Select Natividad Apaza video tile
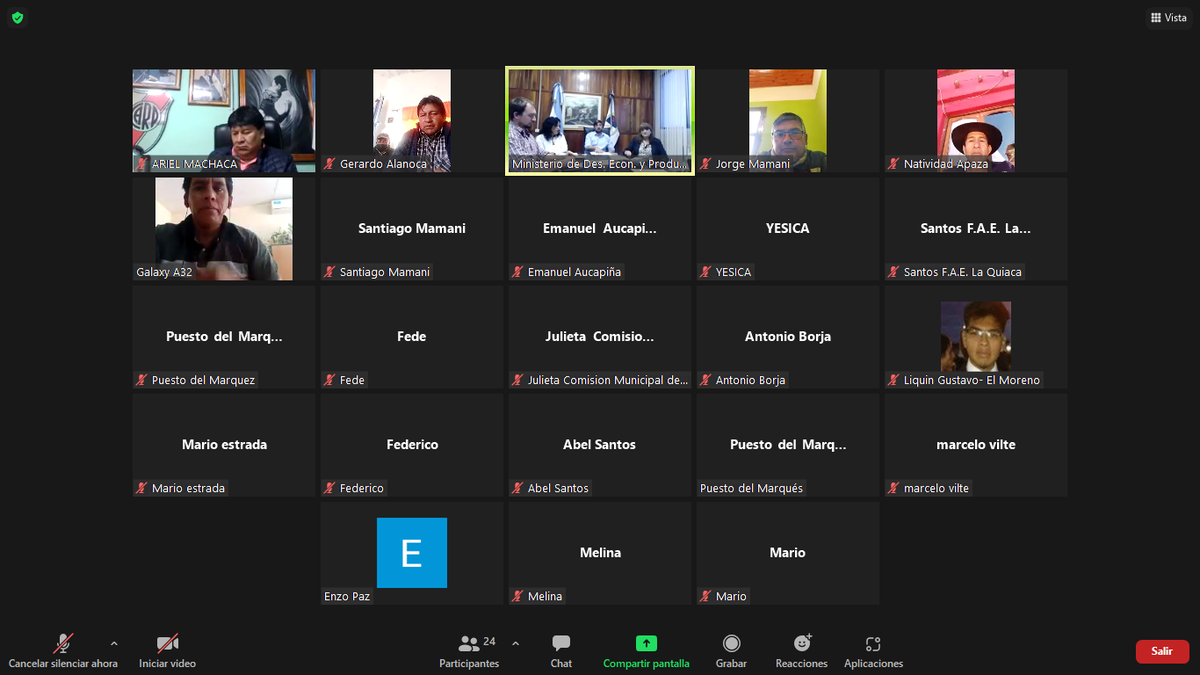This screenshot has width=1200, height=675. click(x=976, y=121)
